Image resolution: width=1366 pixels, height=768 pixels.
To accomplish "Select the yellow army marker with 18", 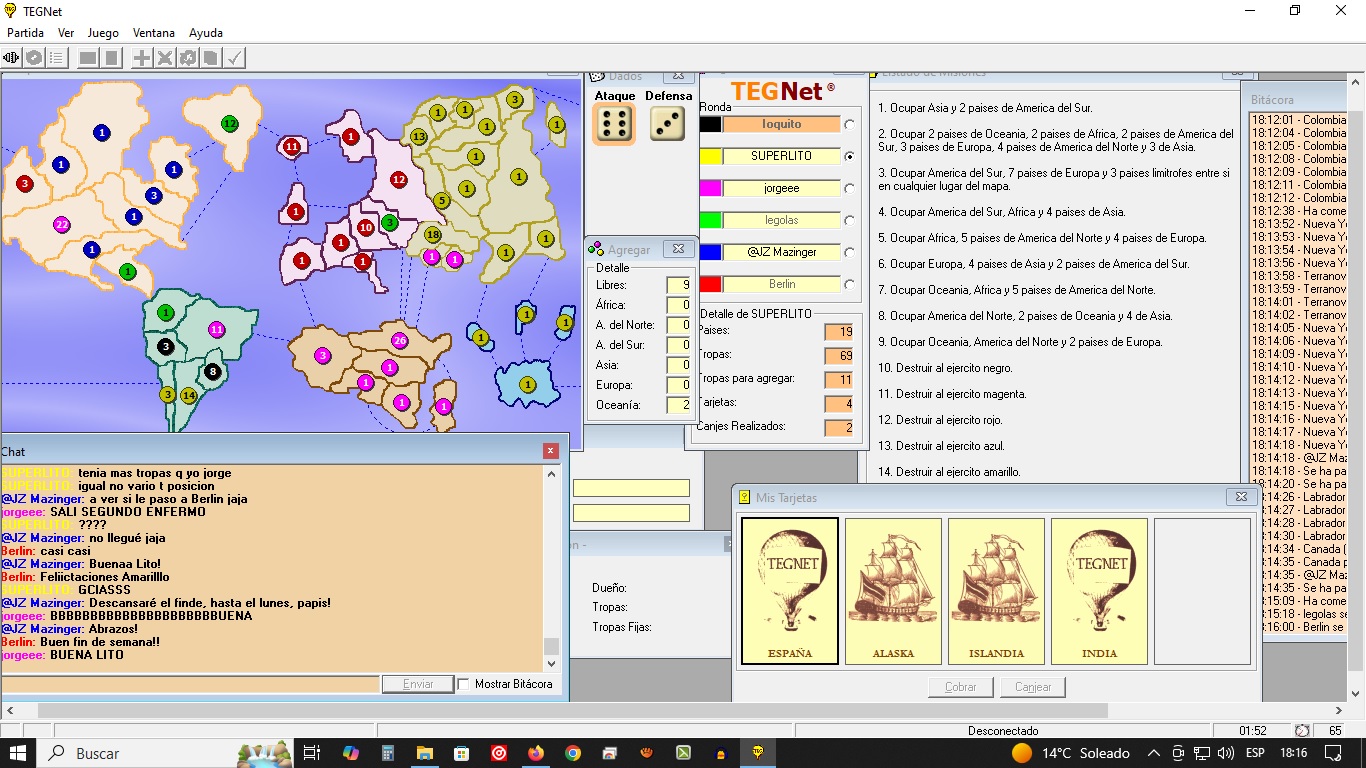I will 433,235.
